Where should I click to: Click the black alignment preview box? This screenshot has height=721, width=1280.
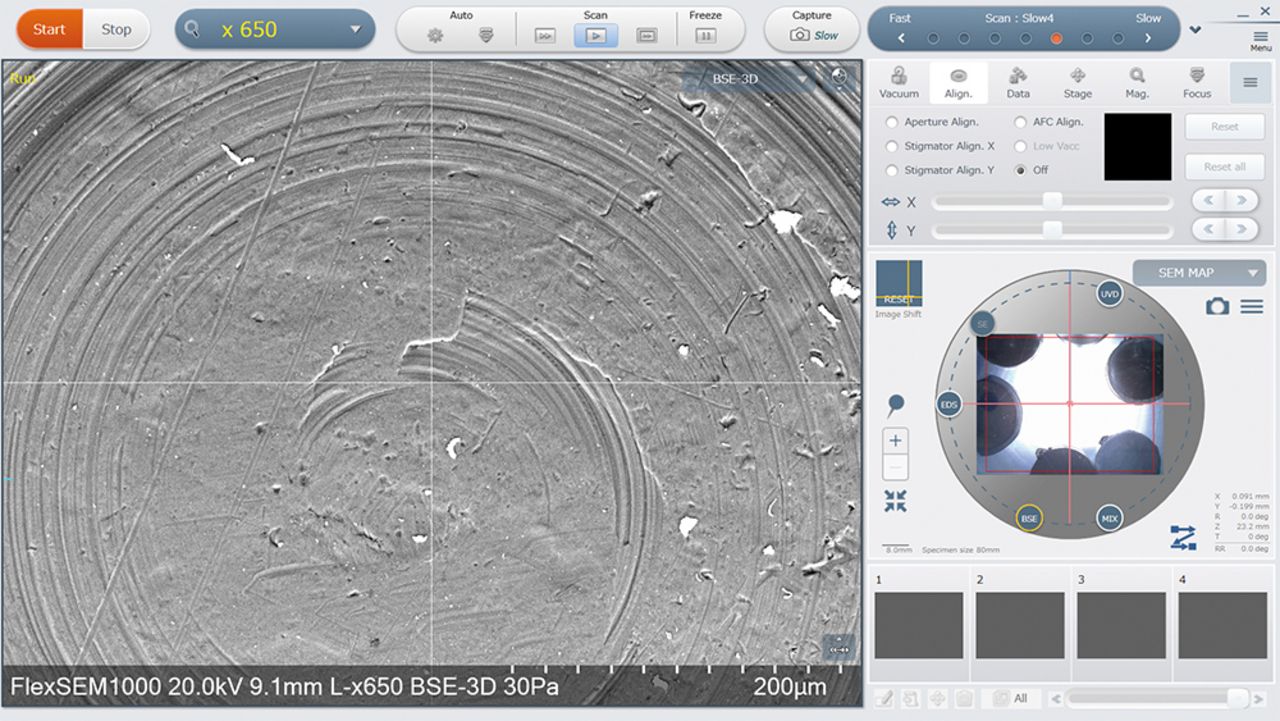pos(1138,147)
